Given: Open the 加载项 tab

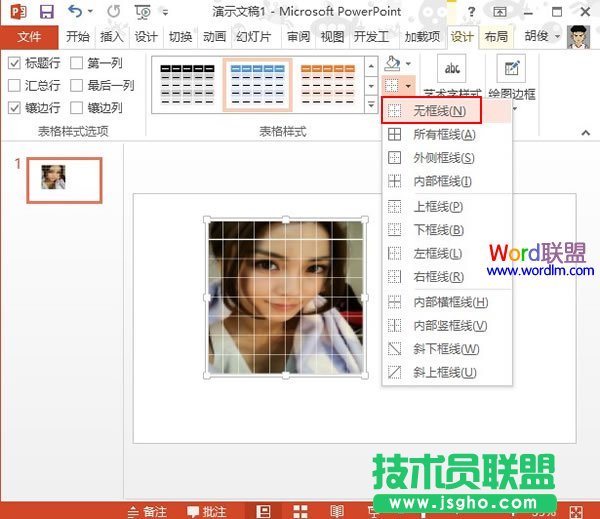Looking at the screenshot, I should tap(422, 37).
